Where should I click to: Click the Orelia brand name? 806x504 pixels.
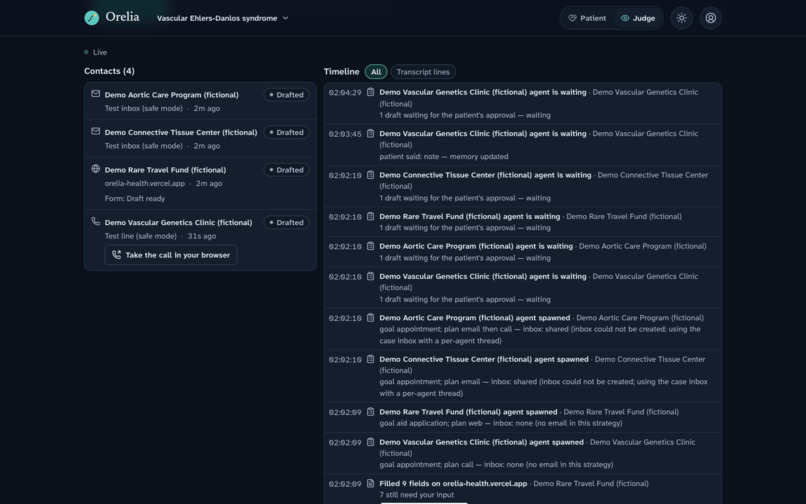(x=122, y=17)
